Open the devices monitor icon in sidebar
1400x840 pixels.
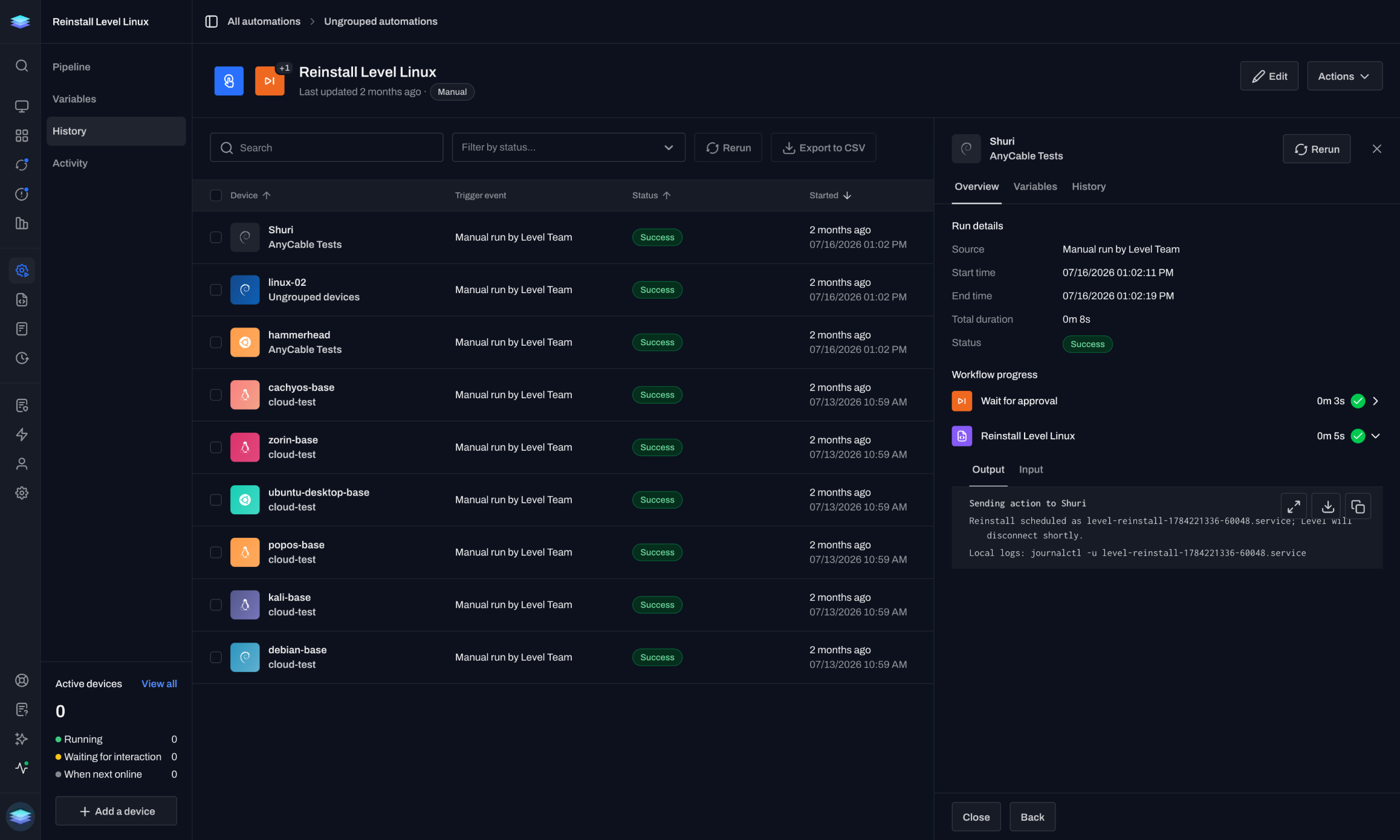coord(22,106)
